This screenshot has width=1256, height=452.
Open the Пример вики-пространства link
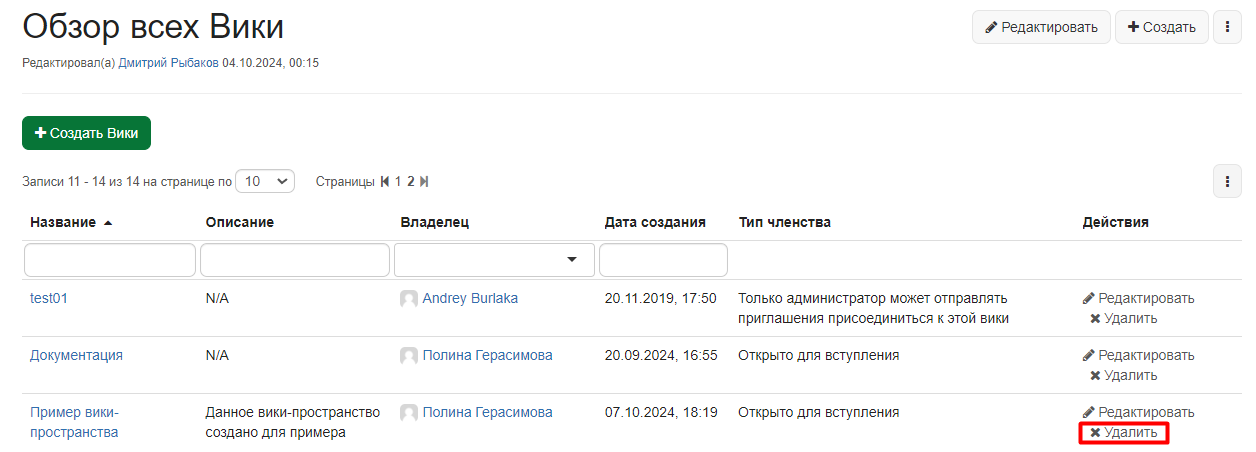coord(74,422)
